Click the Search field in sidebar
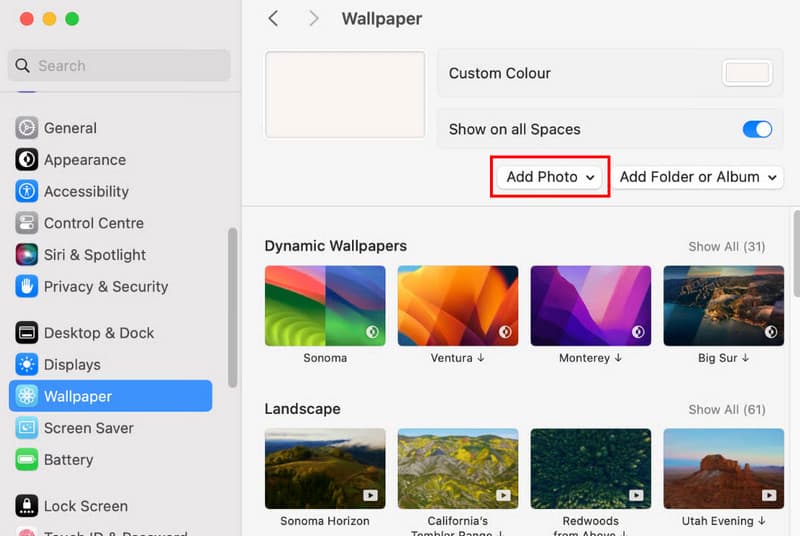This screenshot has width=800, height=536. tap(120, 66)
